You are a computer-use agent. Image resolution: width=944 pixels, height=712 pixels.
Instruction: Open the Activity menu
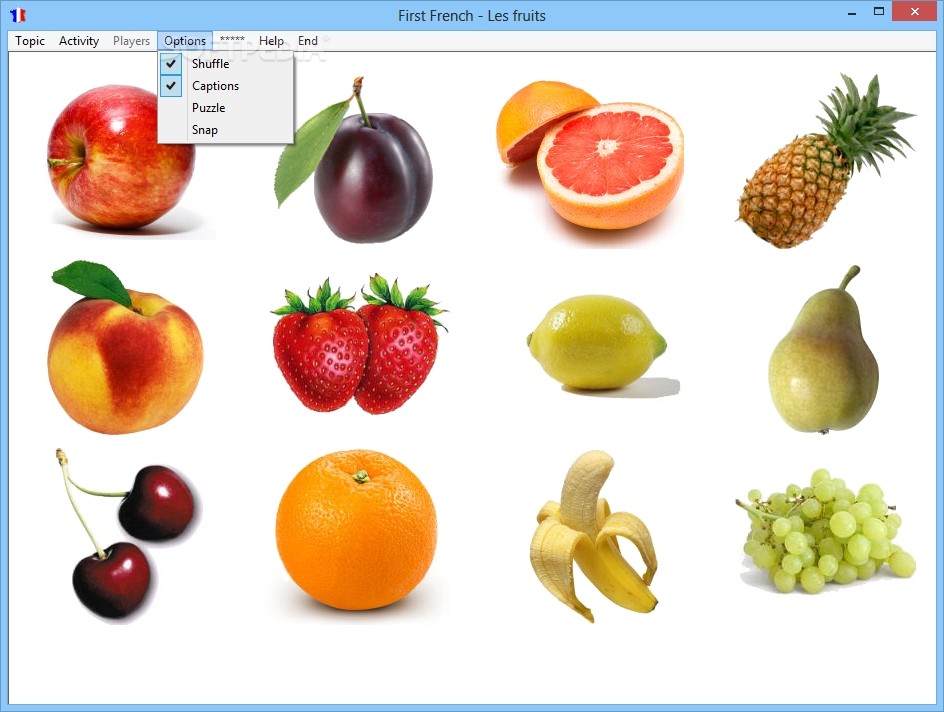coord(79,41)
